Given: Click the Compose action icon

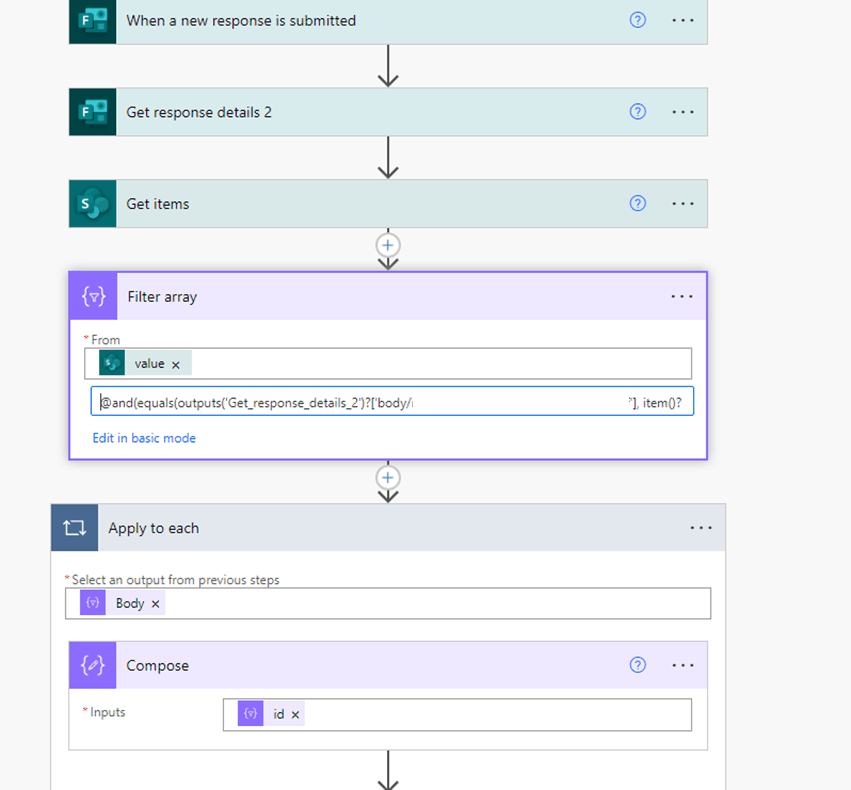Looking at the screenshot, I should pyautogui.click(x=92, y=665).
